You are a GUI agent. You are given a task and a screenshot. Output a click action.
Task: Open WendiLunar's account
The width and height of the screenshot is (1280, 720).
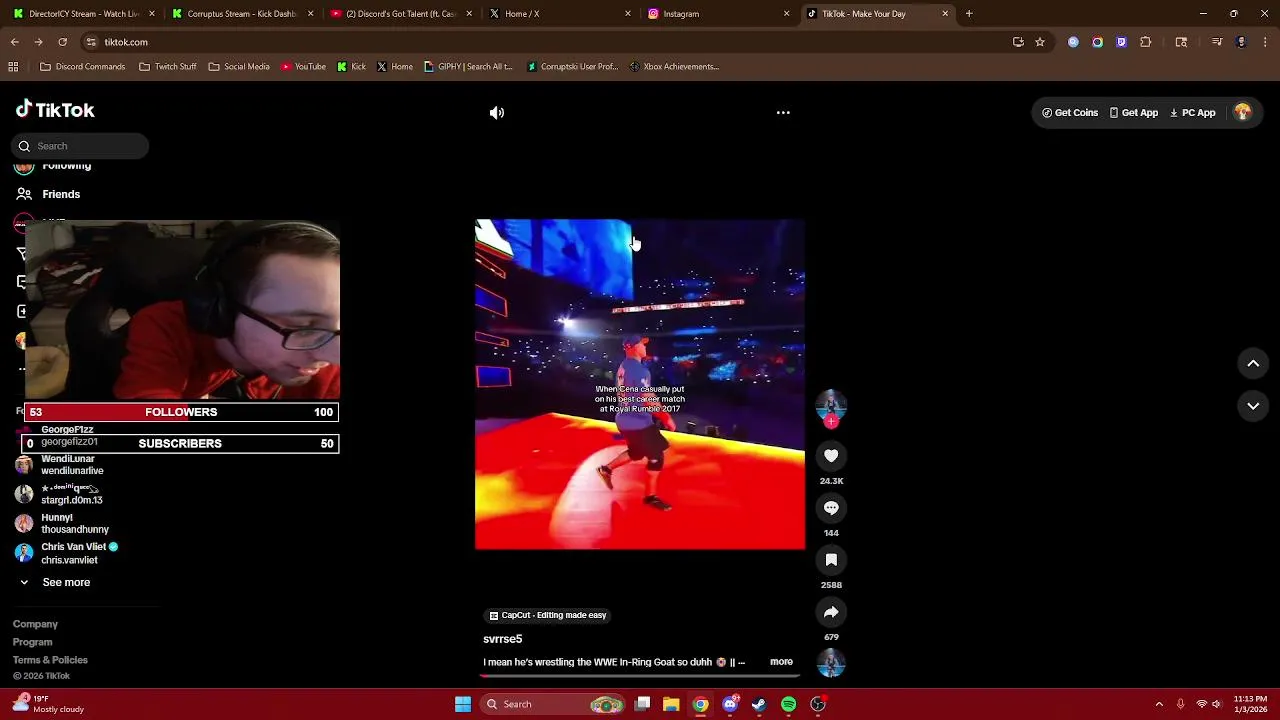(60, 465)
